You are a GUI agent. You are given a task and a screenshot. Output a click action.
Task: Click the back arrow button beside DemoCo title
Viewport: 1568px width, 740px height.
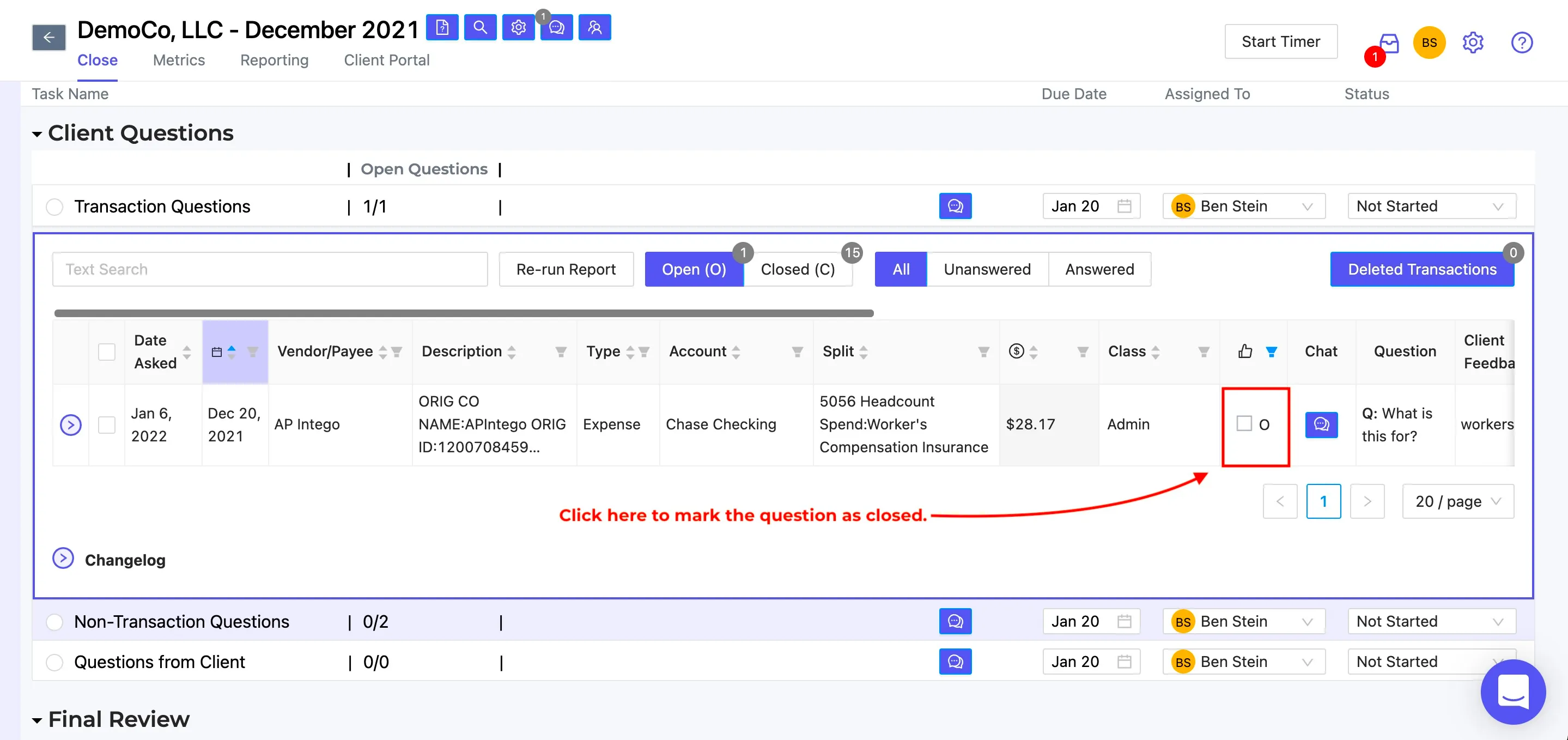click(x=48, y=38)
